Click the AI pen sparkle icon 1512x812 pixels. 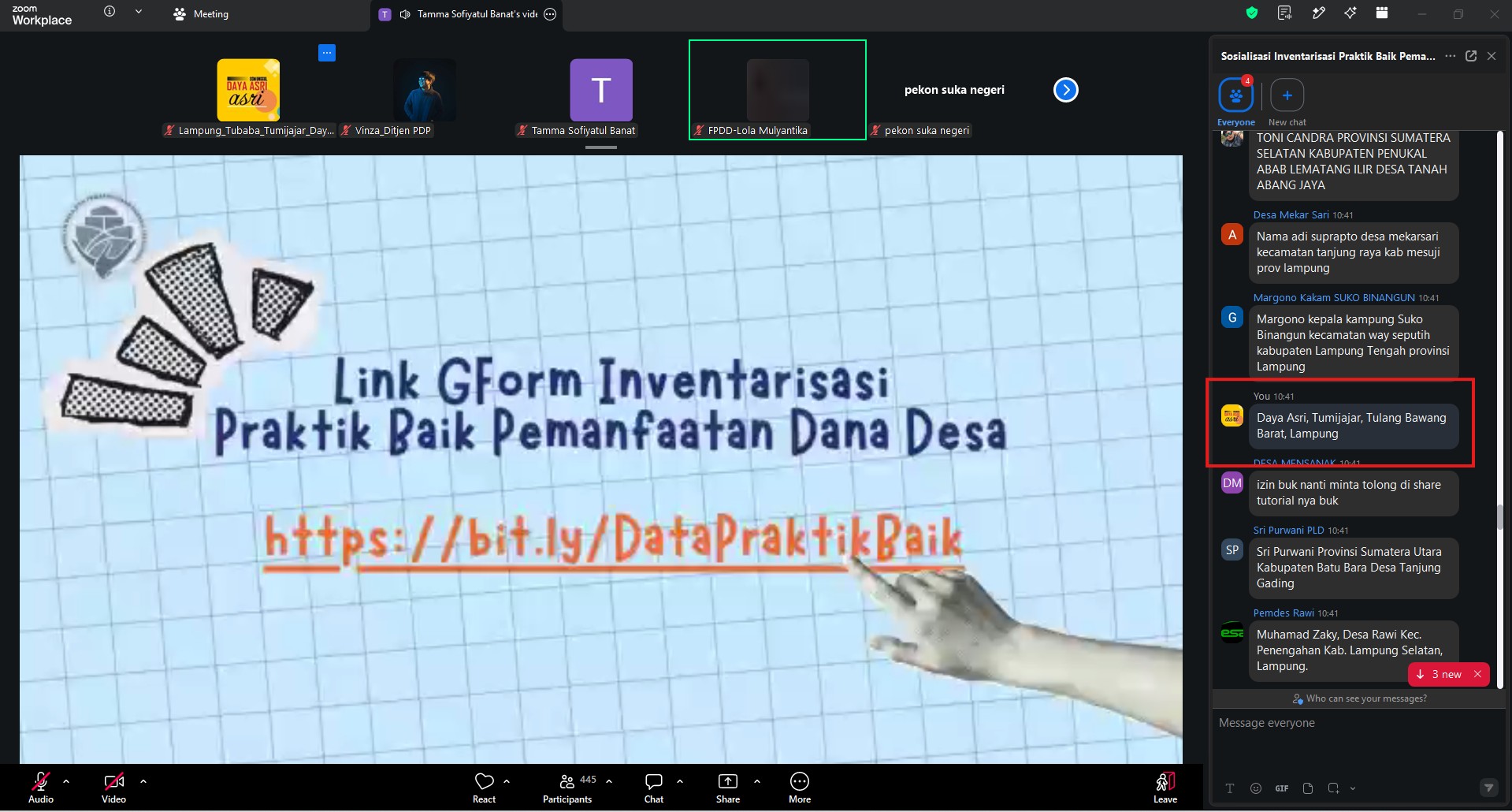(x=1317, y=13)
